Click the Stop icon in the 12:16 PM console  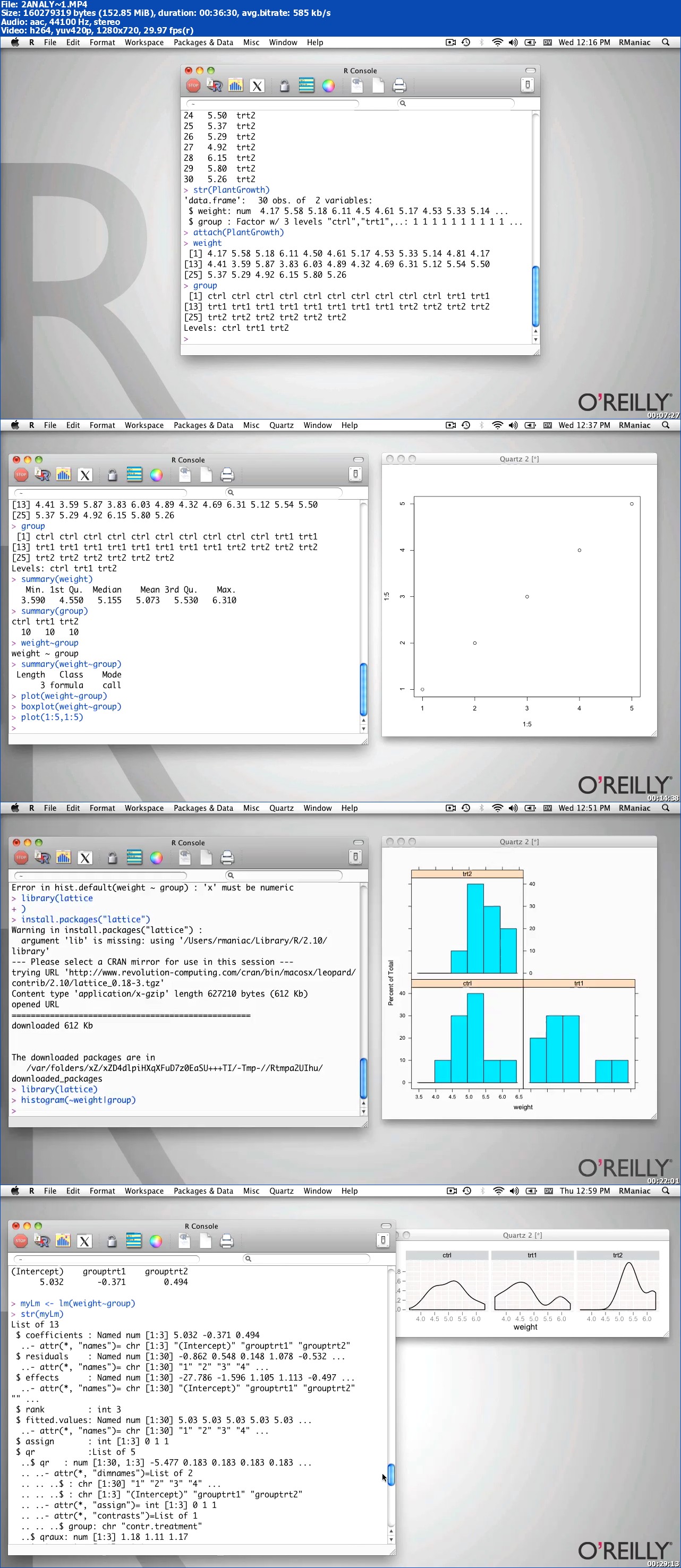(x=193, y=86)
